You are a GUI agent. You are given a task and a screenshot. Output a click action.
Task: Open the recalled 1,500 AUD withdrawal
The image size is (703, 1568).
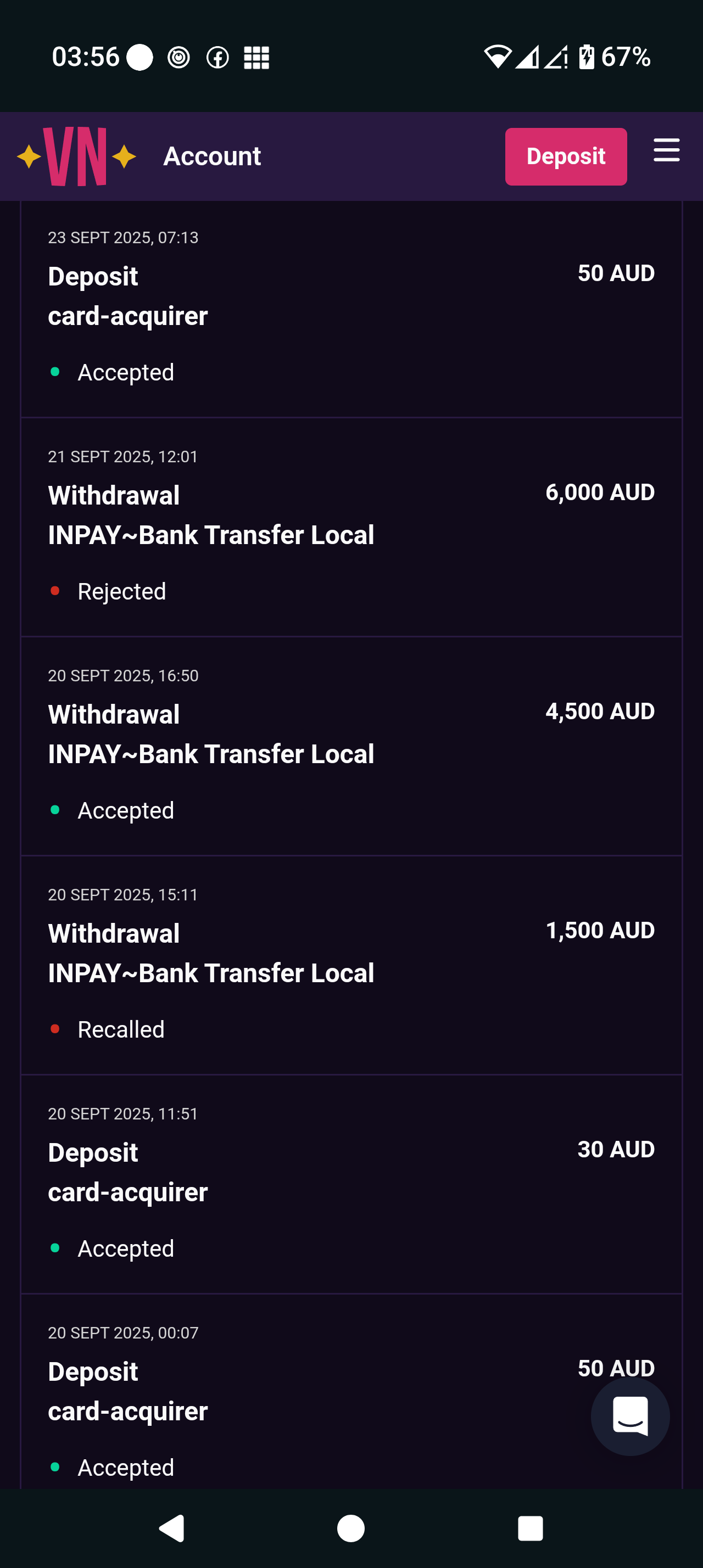[x=351, y=965]
